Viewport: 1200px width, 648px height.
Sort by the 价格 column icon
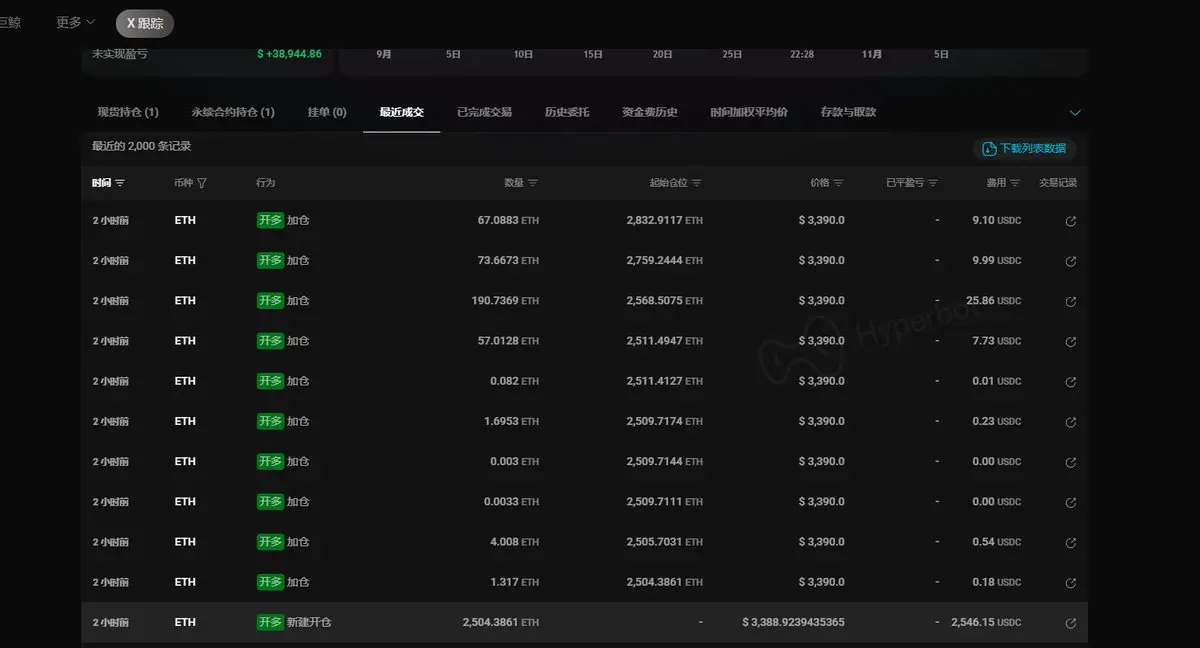[839, 183]
